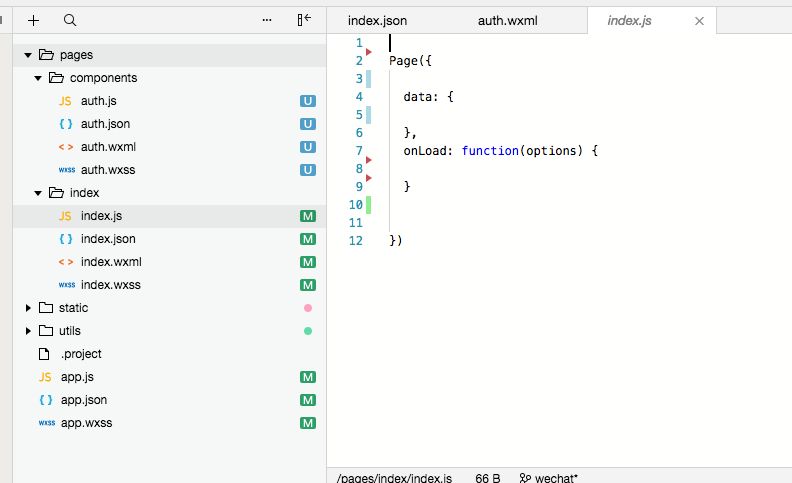Click the pages folder icon
This screenshot has width=792, height=483.
[46, 55]
